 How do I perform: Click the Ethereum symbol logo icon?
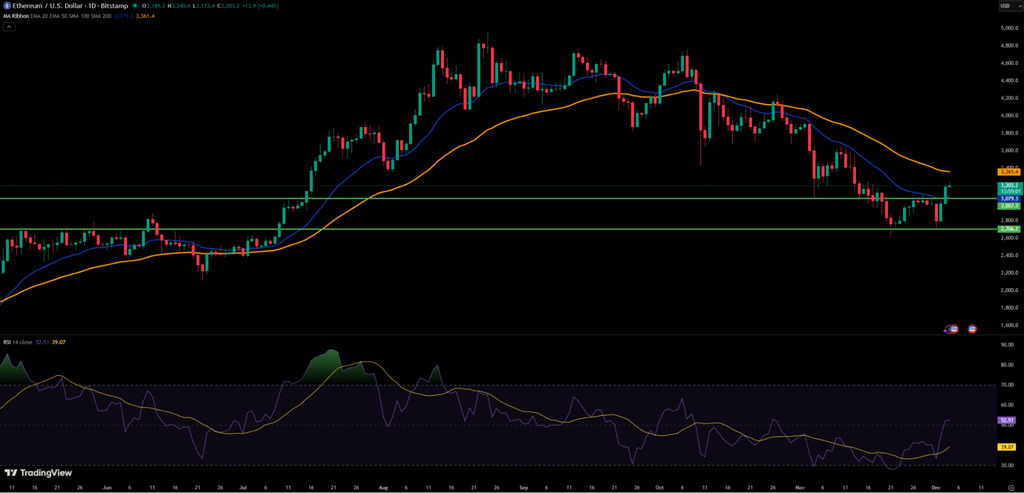click(x=5, y=5)
